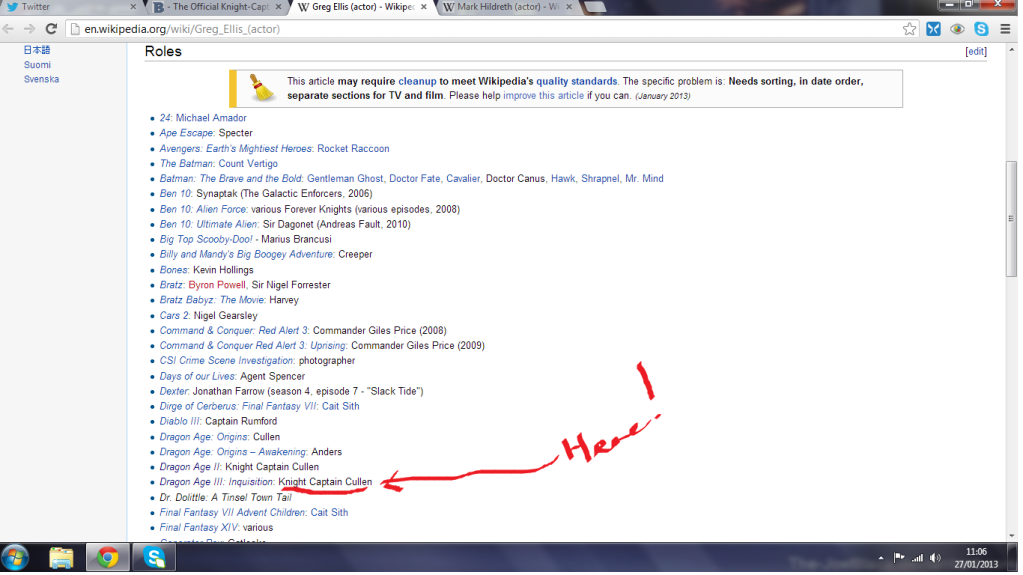Click the eye extension icon in toolbar
The image size is (1023, 575).
pyautogui.click(x=957, y=29)
